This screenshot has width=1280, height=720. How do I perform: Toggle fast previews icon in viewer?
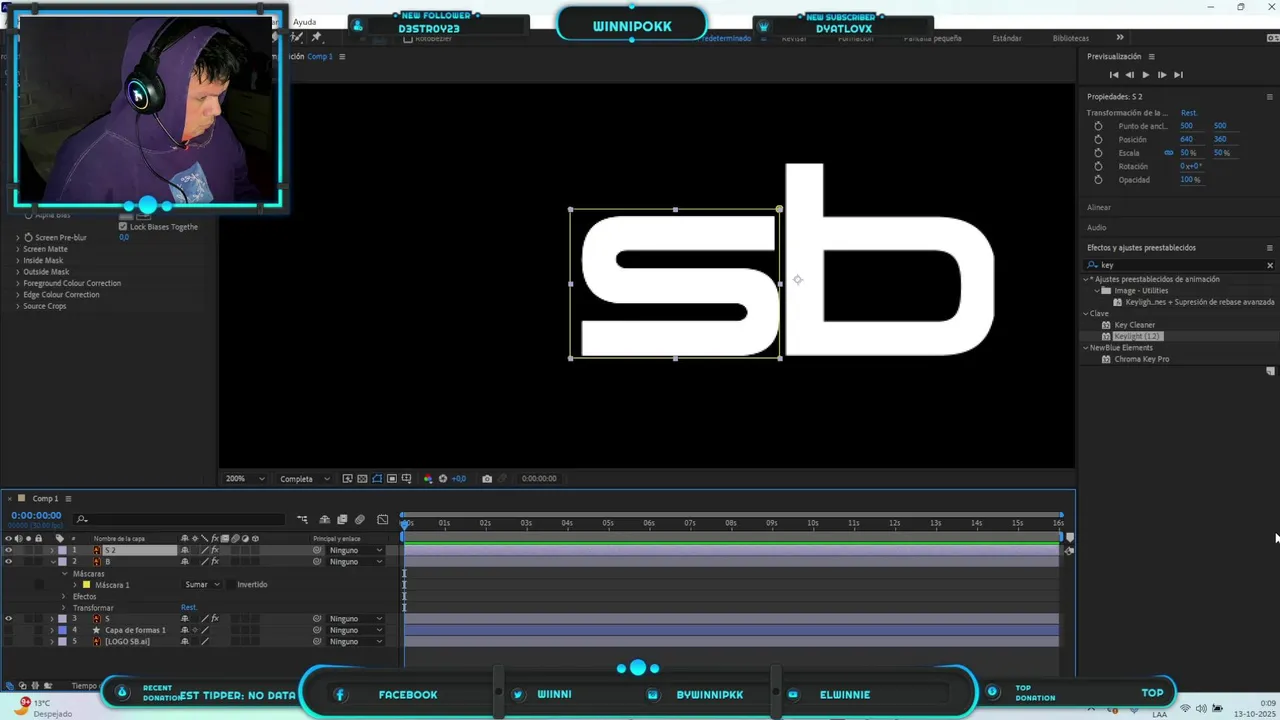pos(347,479)
